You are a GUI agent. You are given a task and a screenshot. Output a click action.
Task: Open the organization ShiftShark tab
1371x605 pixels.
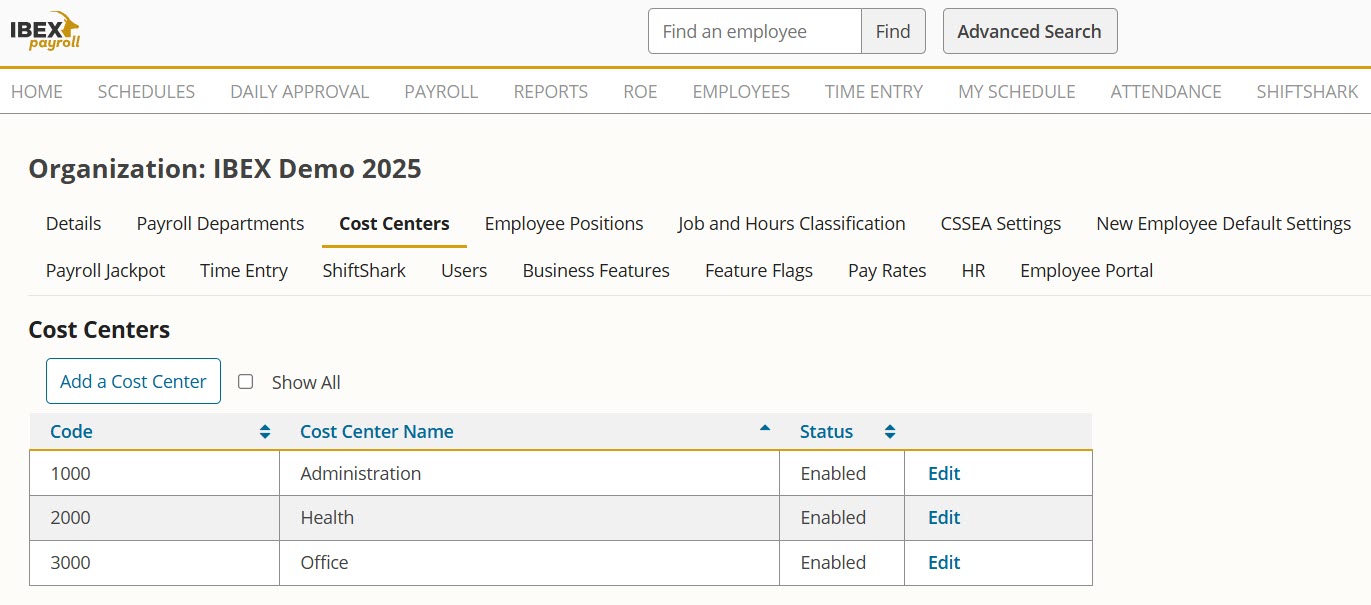pos(364,271)
